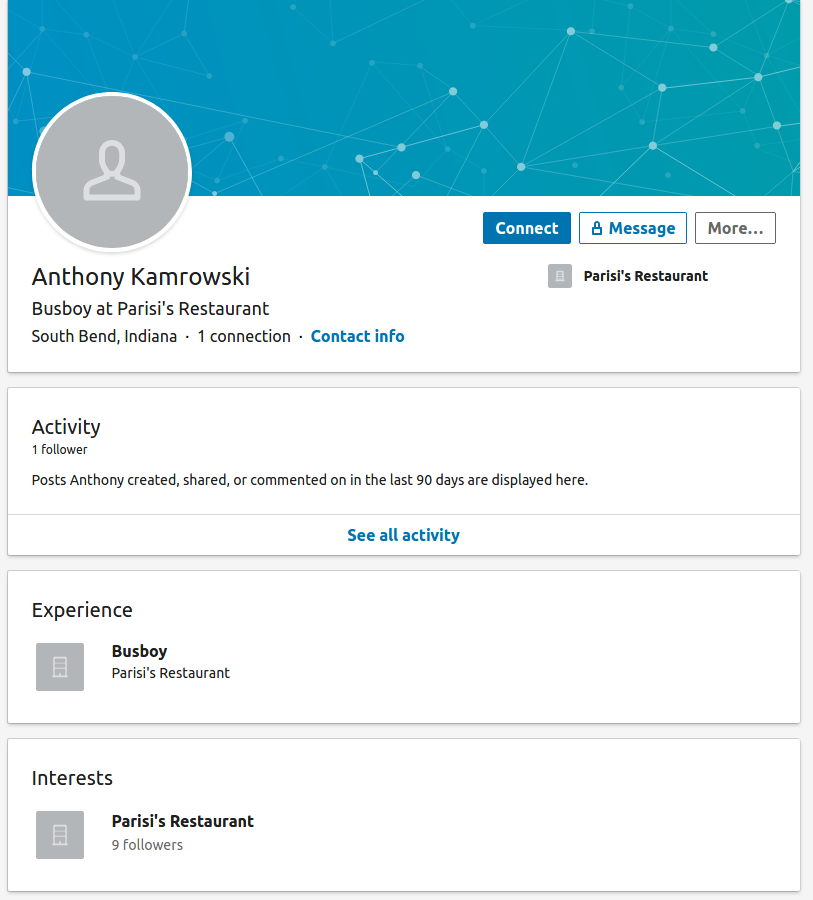Click the Interests section heading
813x900 pixels.
pyautogui.click(x=72, y=778)
